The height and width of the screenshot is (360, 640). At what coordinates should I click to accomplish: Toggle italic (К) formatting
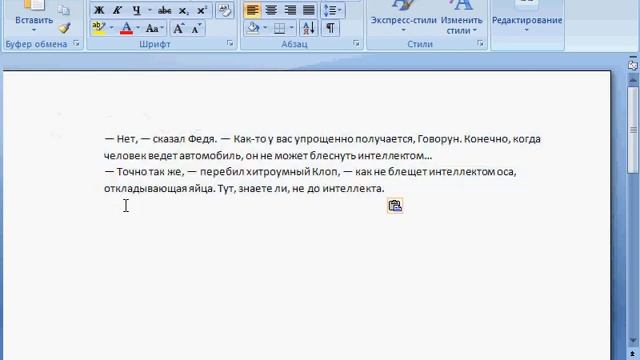point(117,10)
